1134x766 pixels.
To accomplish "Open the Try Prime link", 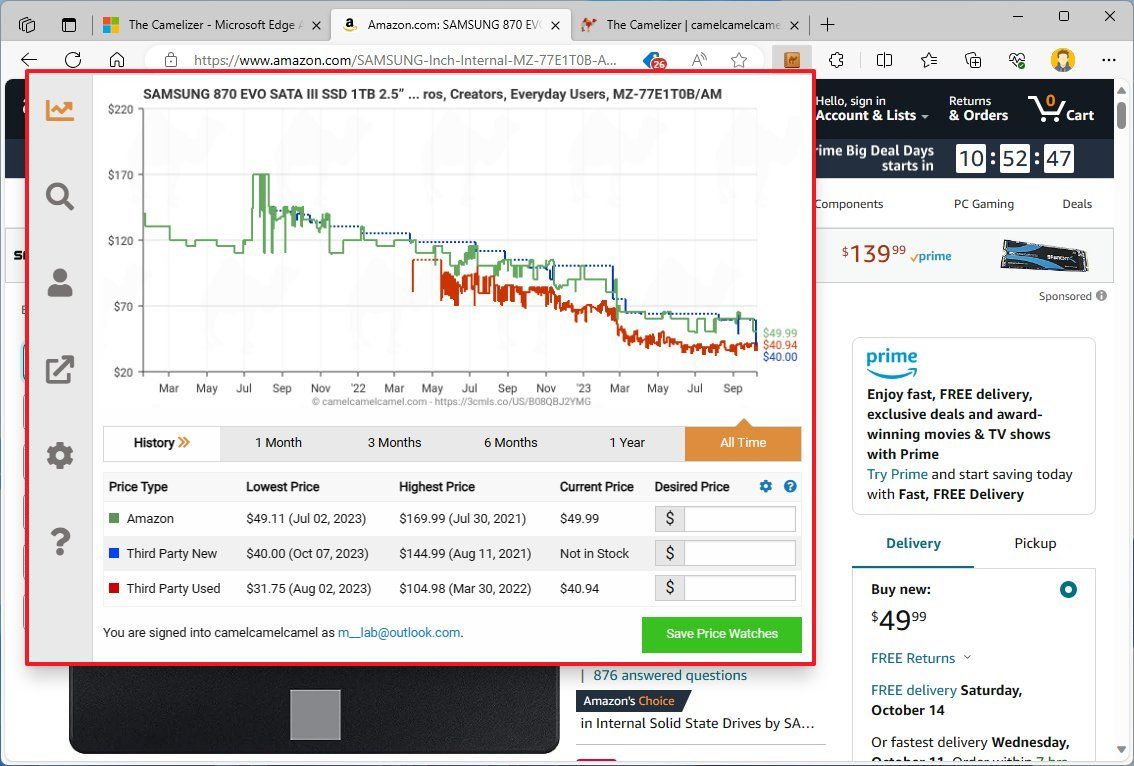I will (897, 474).
